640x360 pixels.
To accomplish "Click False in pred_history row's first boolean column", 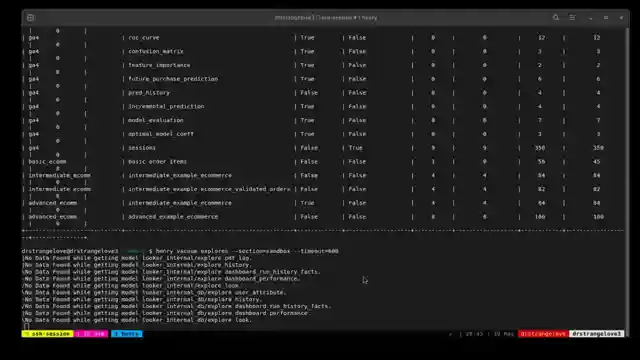I will pyautogui.click(x=309, y=93).
